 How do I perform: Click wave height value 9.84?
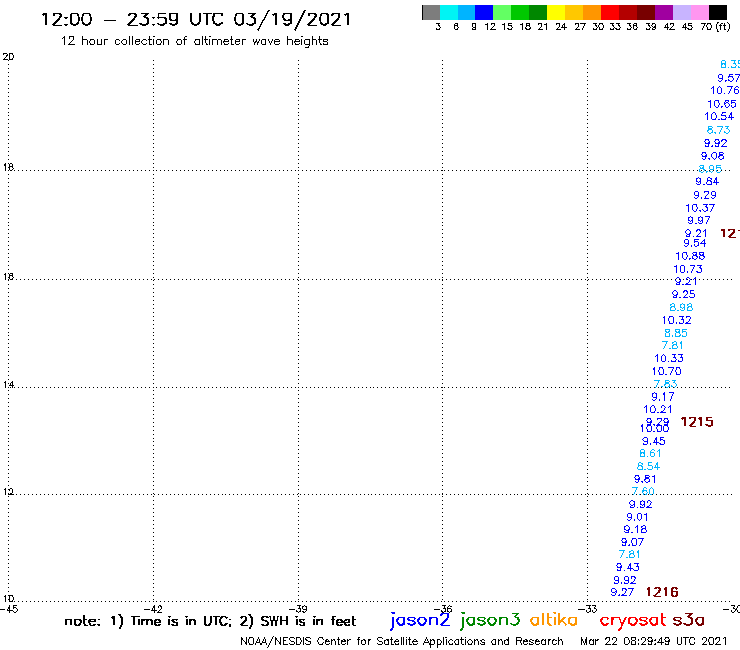coord(707,181)
